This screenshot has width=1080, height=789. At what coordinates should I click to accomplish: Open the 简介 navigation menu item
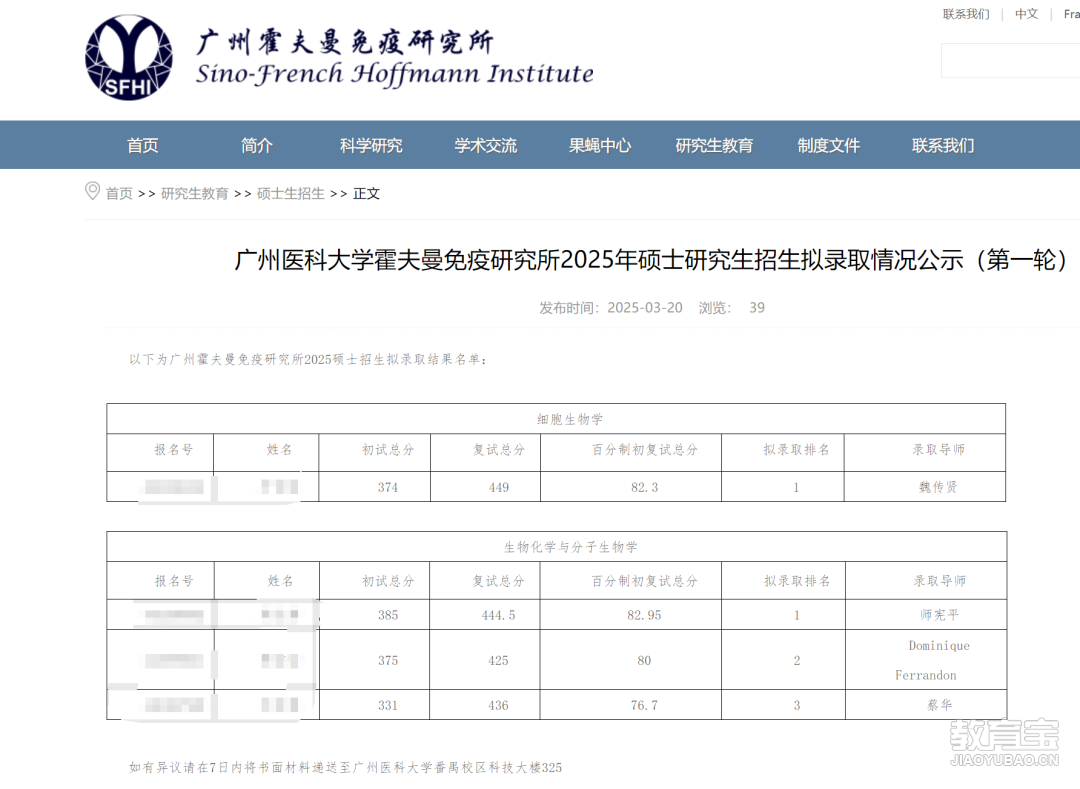257,145
